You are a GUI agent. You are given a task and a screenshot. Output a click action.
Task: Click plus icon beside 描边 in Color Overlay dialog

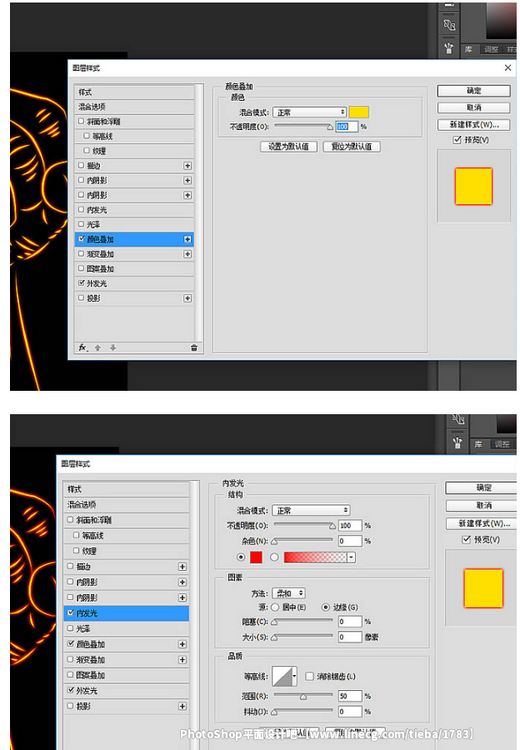tap(188, 165)
